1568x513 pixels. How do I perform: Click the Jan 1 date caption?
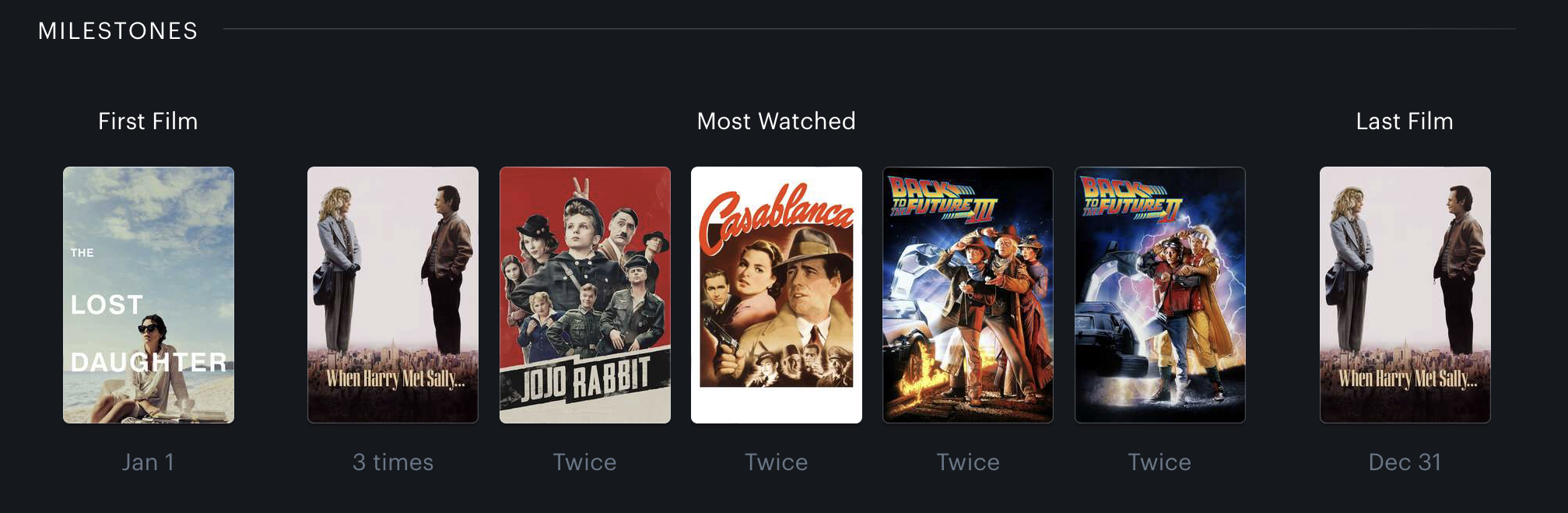click(148, 462)
